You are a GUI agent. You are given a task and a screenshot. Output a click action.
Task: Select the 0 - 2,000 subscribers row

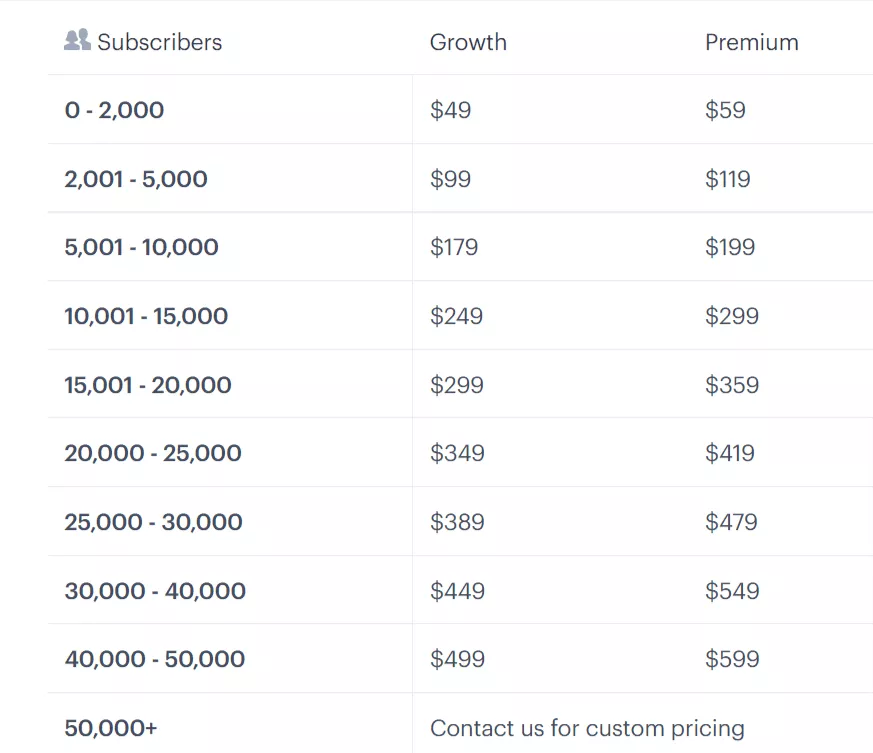coord(460,110)
